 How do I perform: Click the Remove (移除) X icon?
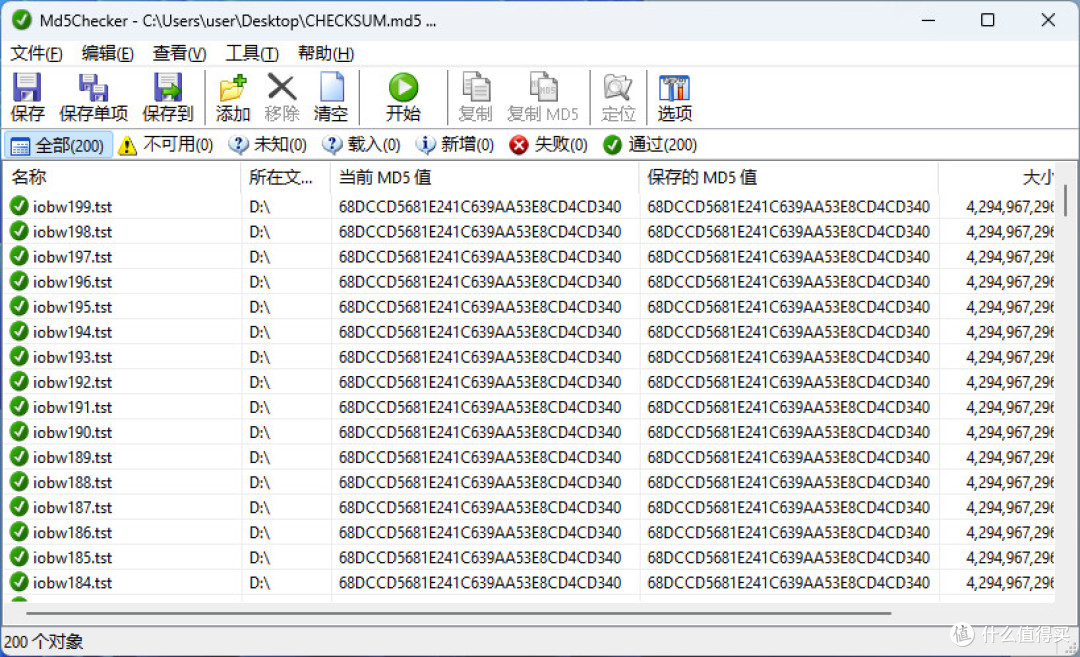(x=282, y=88)
